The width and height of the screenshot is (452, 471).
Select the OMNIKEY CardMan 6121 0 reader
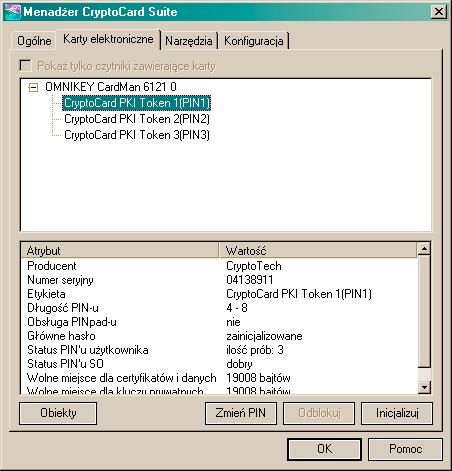(111, 87)
